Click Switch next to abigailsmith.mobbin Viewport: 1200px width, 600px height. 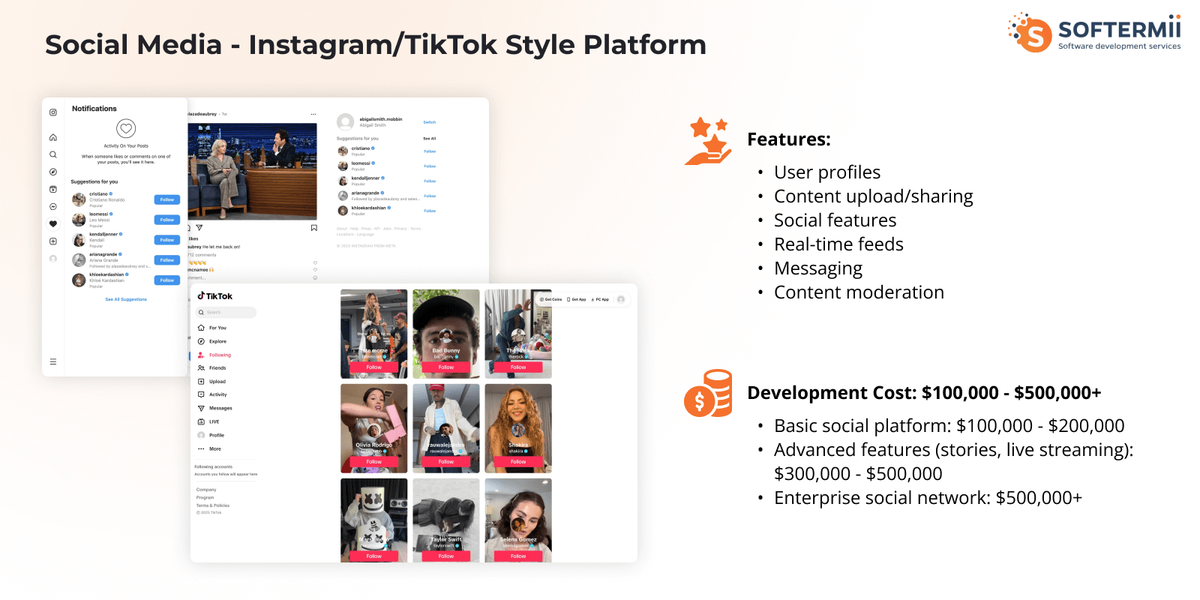pos(430,122)
